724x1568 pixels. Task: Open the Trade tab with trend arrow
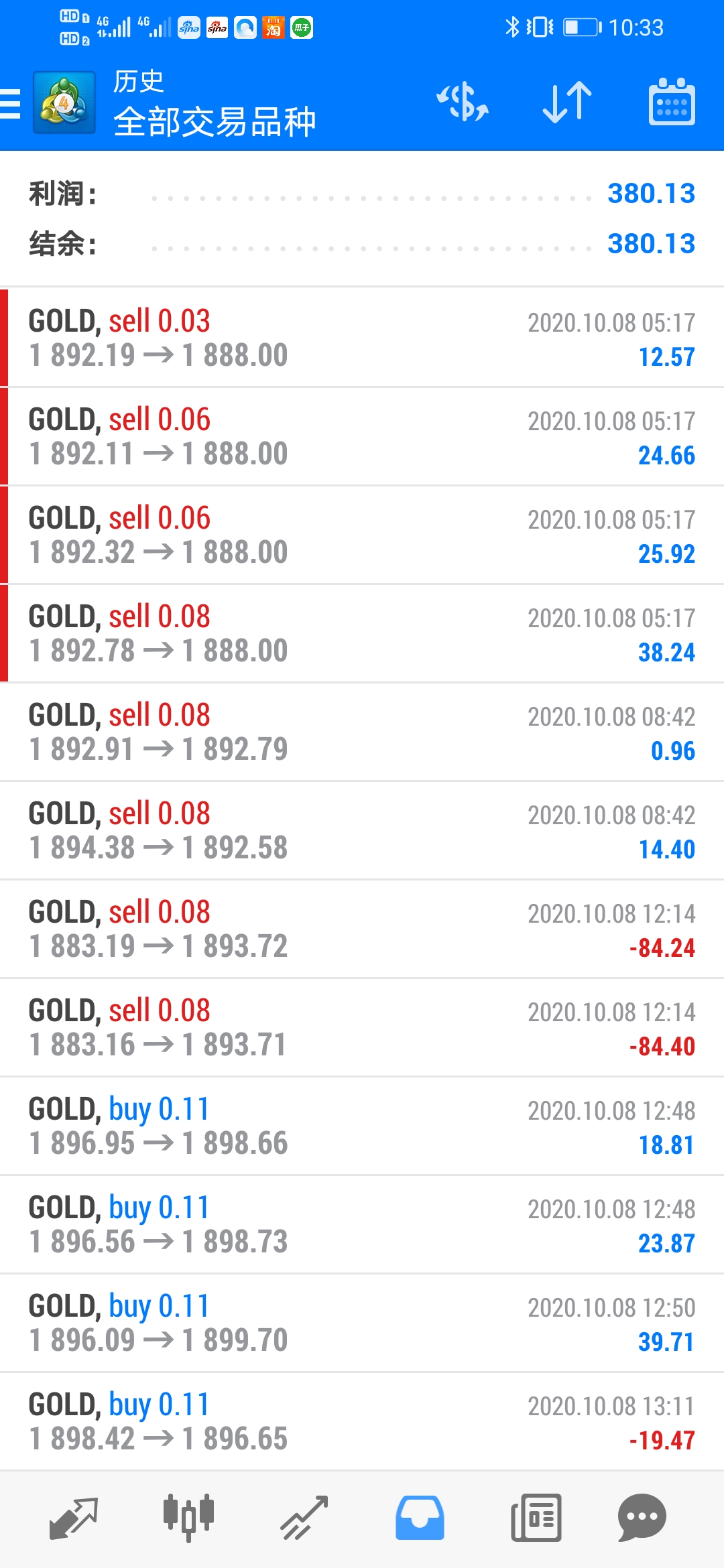click(x=304, y=1518)
